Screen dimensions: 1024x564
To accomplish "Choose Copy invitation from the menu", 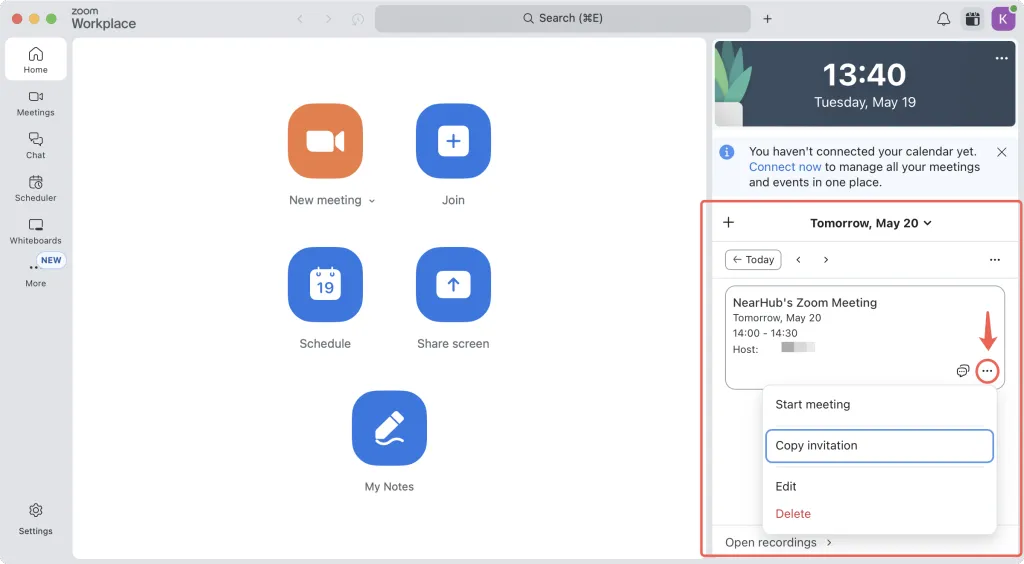I will 879,446.
